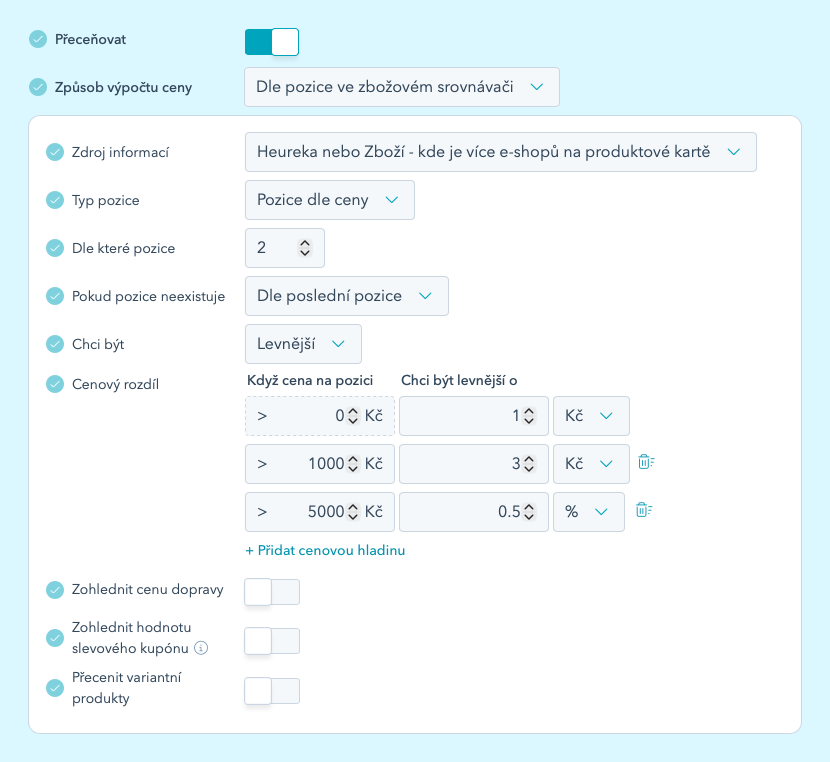This screenshot has height=762, width=830.
Task: Click the 5000 Kč threshold input field
Action: pyautogui.click(x=320, y=512)
